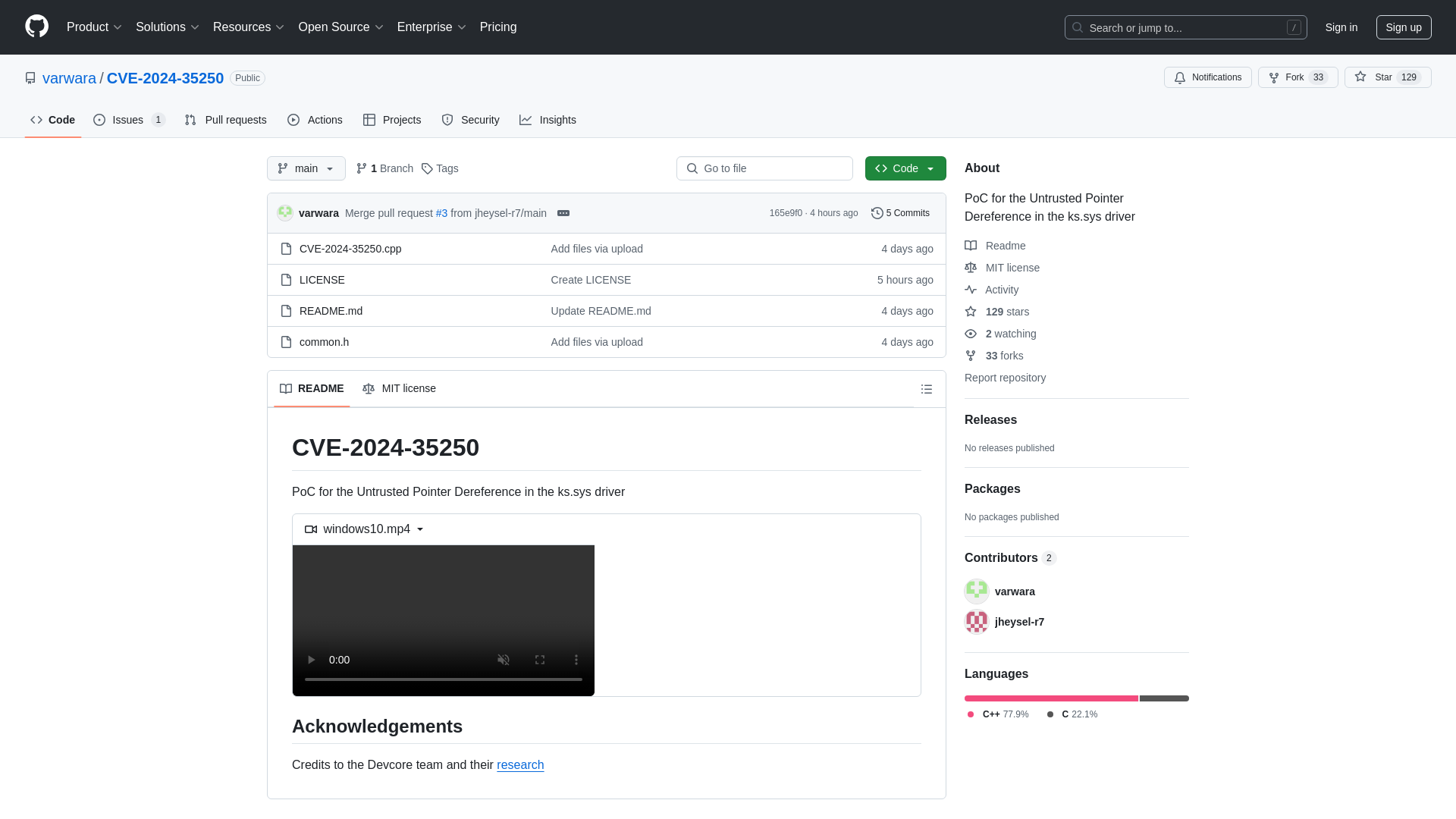Click the CVE-2024-35250.cpp file
Image resolution: width=1456 pixels, height=819 pixels.
click(350, 248)
